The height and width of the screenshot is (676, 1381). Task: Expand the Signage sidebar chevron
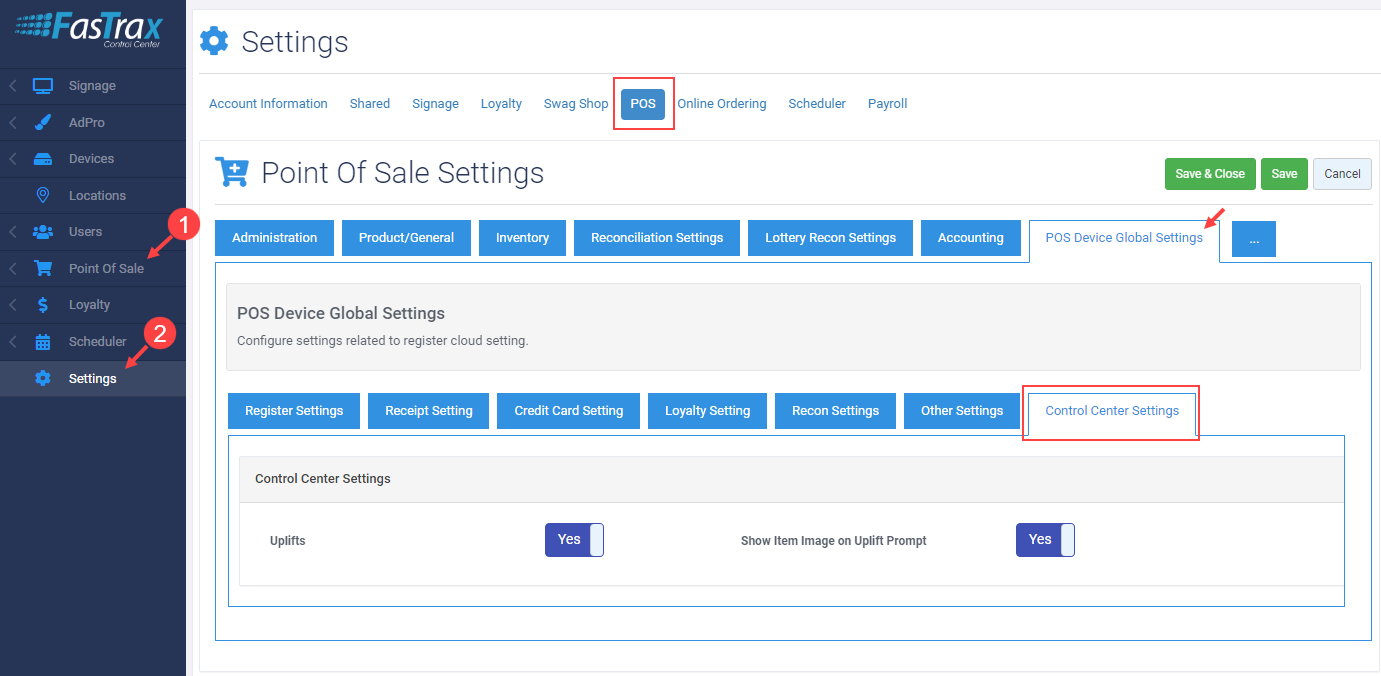click(13, 86)
